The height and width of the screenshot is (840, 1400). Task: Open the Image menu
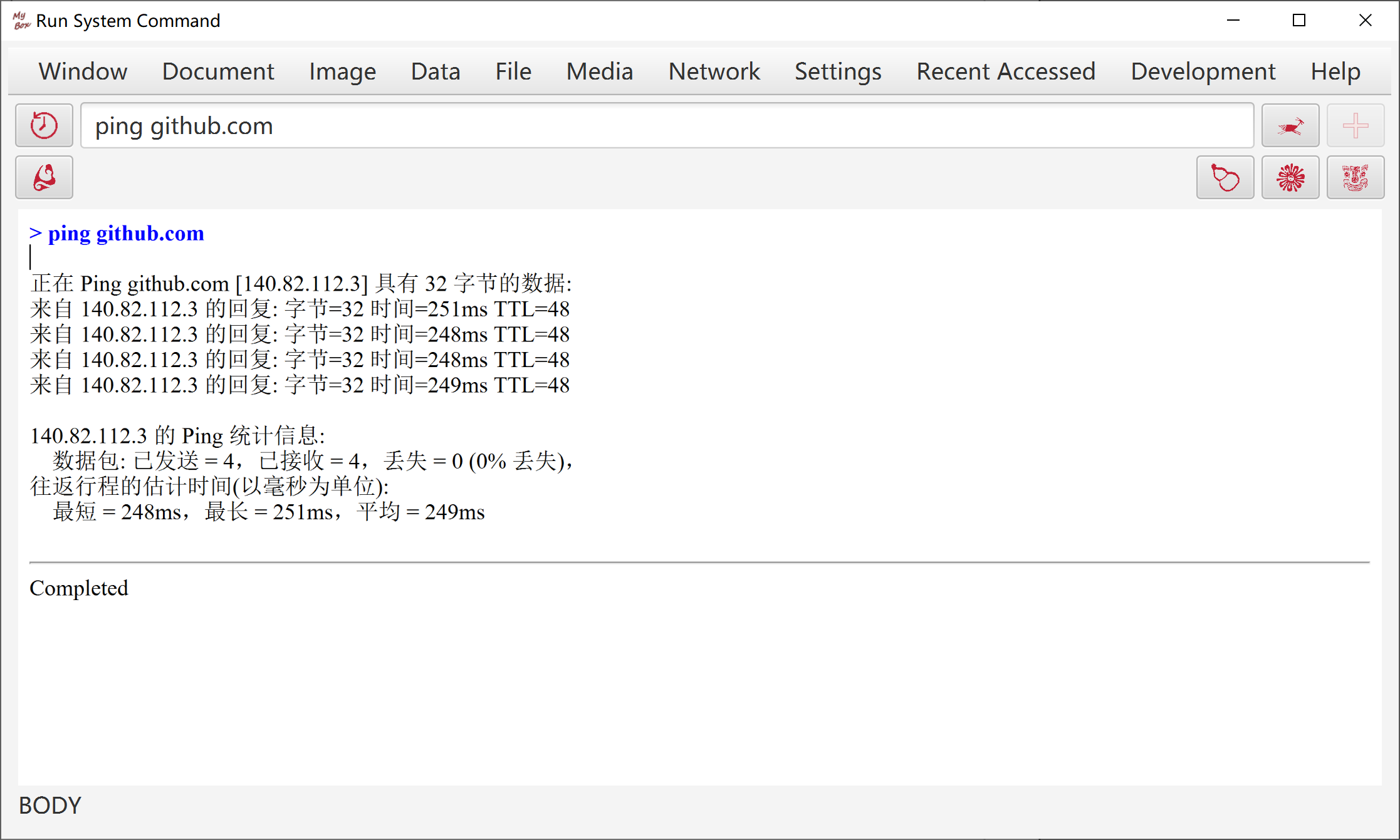click(x=342, y=71)
